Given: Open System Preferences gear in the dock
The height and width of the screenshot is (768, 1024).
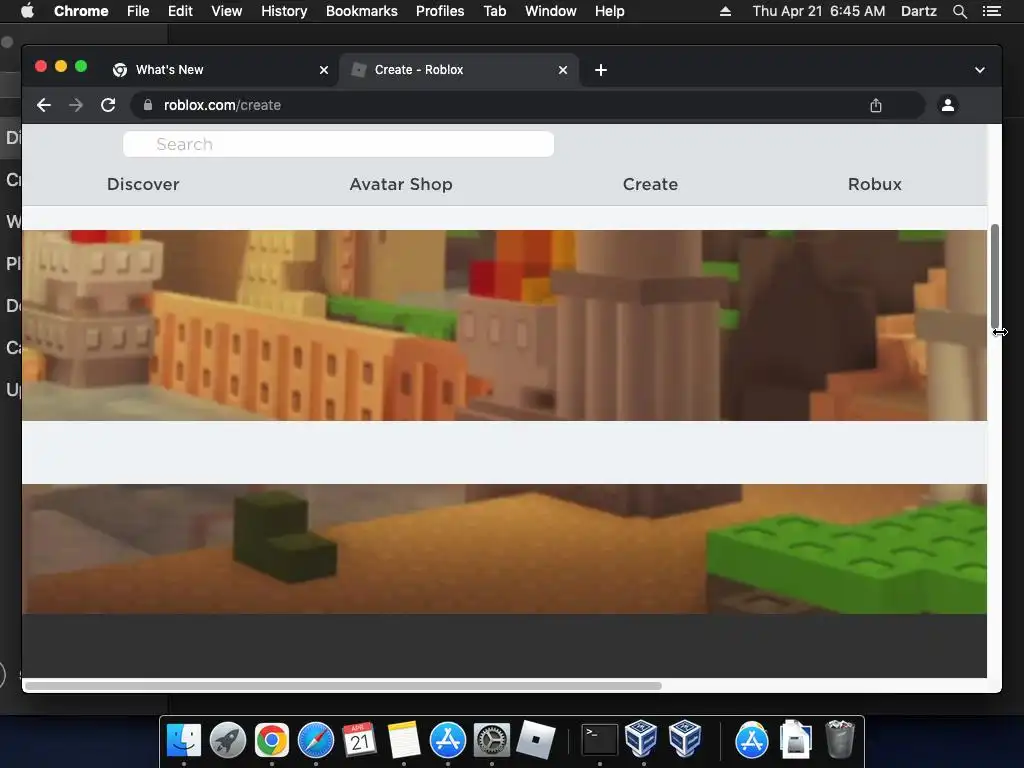Looking at the screenshot, I should [x=492, y=740].
